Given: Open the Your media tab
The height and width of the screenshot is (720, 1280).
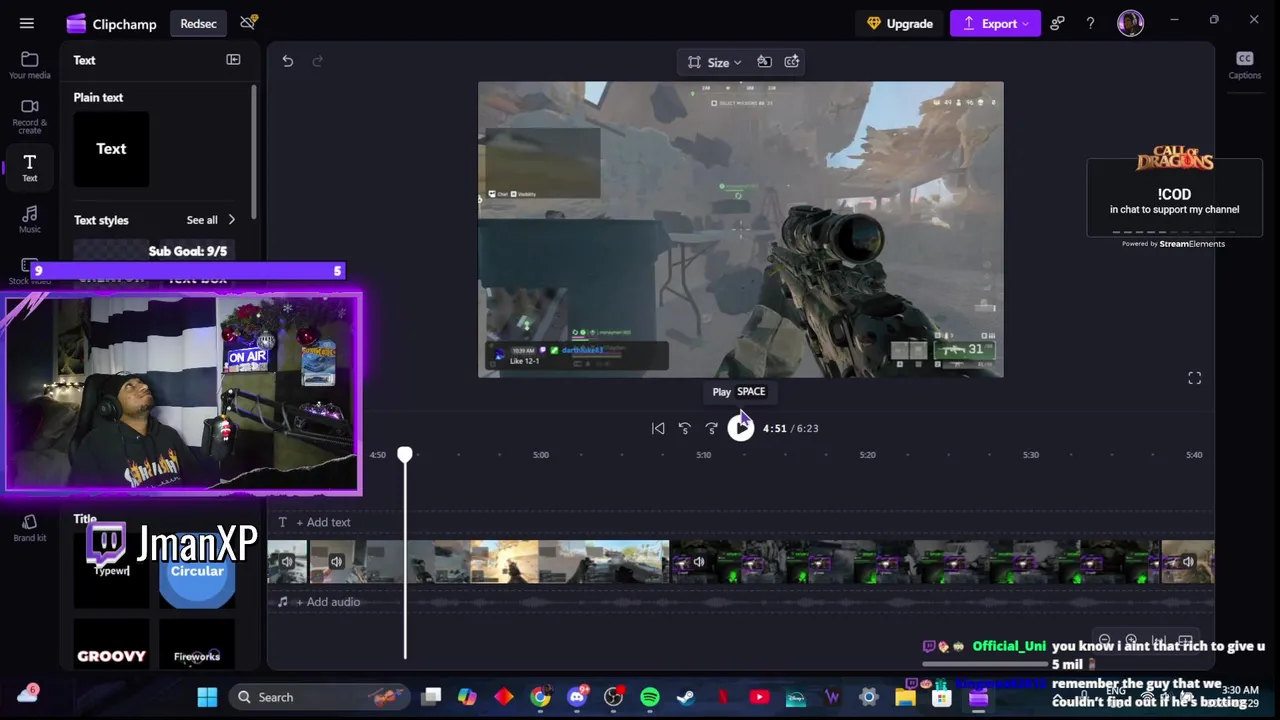Looking at the screenshot, I should pyautogui.click(x=29, y=66).
